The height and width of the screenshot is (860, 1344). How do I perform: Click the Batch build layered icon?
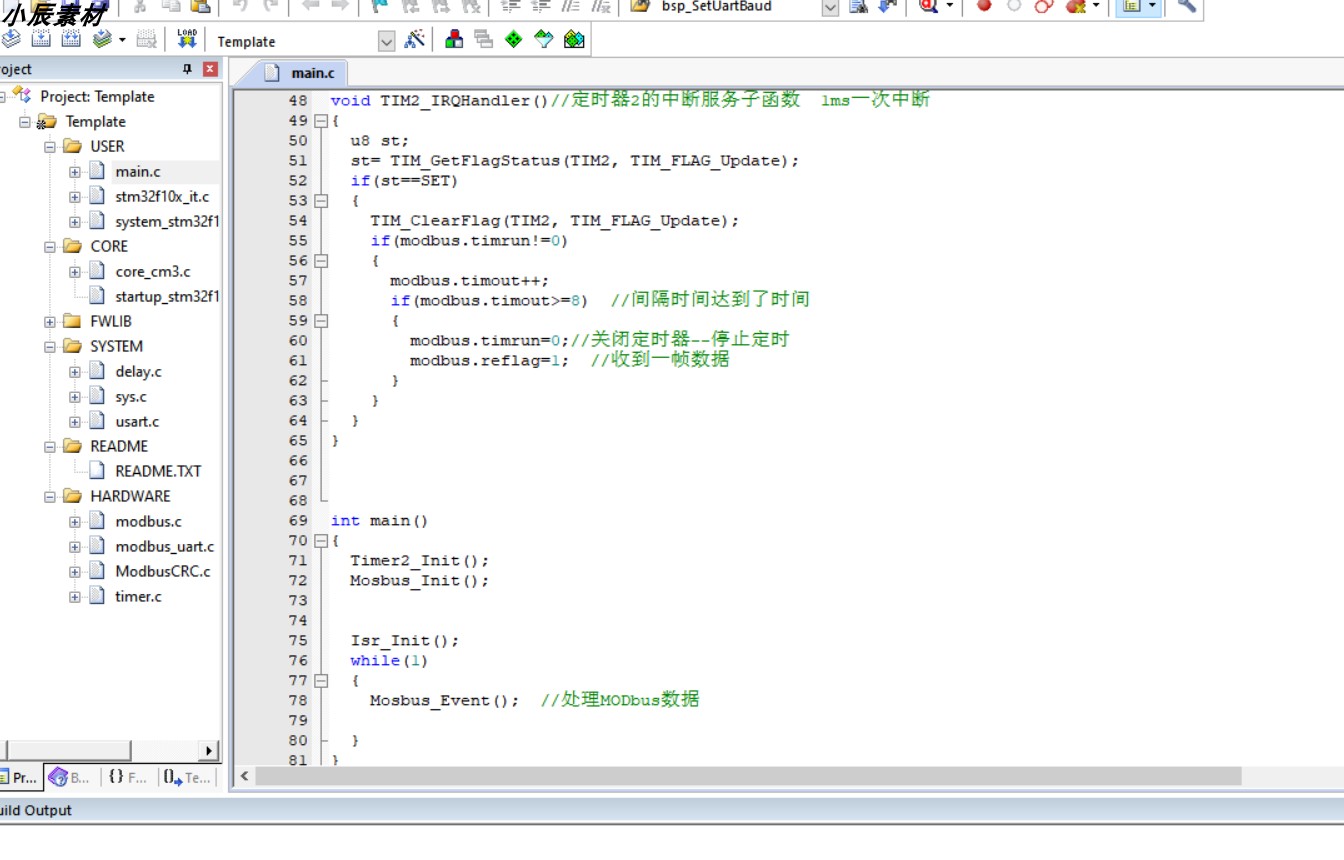pos(102,39)
